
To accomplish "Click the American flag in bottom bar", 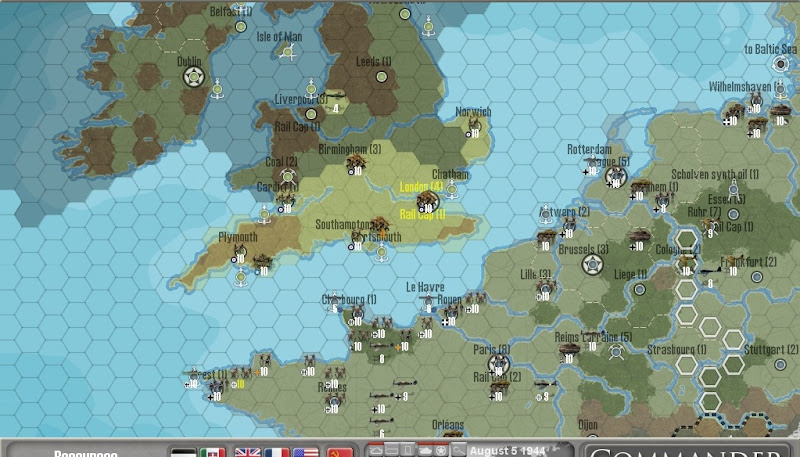I will (306, 452).
